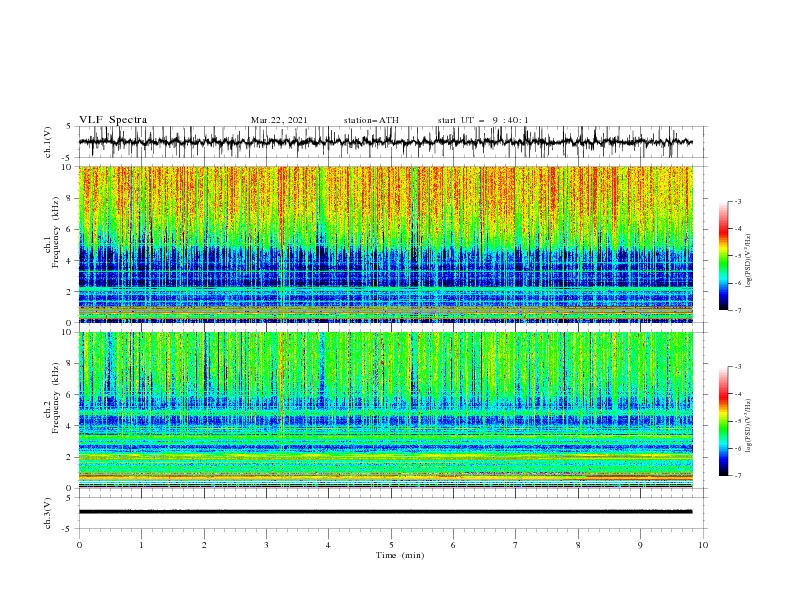Click the "5" tick on ch.3(V) axis
Screen dimensions: 792x612
point(69,497)
